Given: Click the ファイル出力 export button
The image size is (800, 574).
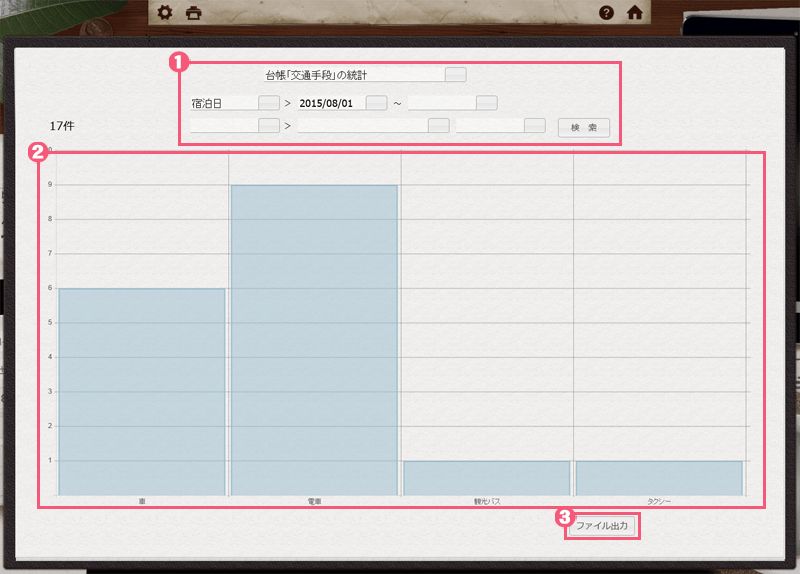Looking at the screenshot, I should click(x=603, y=526).
